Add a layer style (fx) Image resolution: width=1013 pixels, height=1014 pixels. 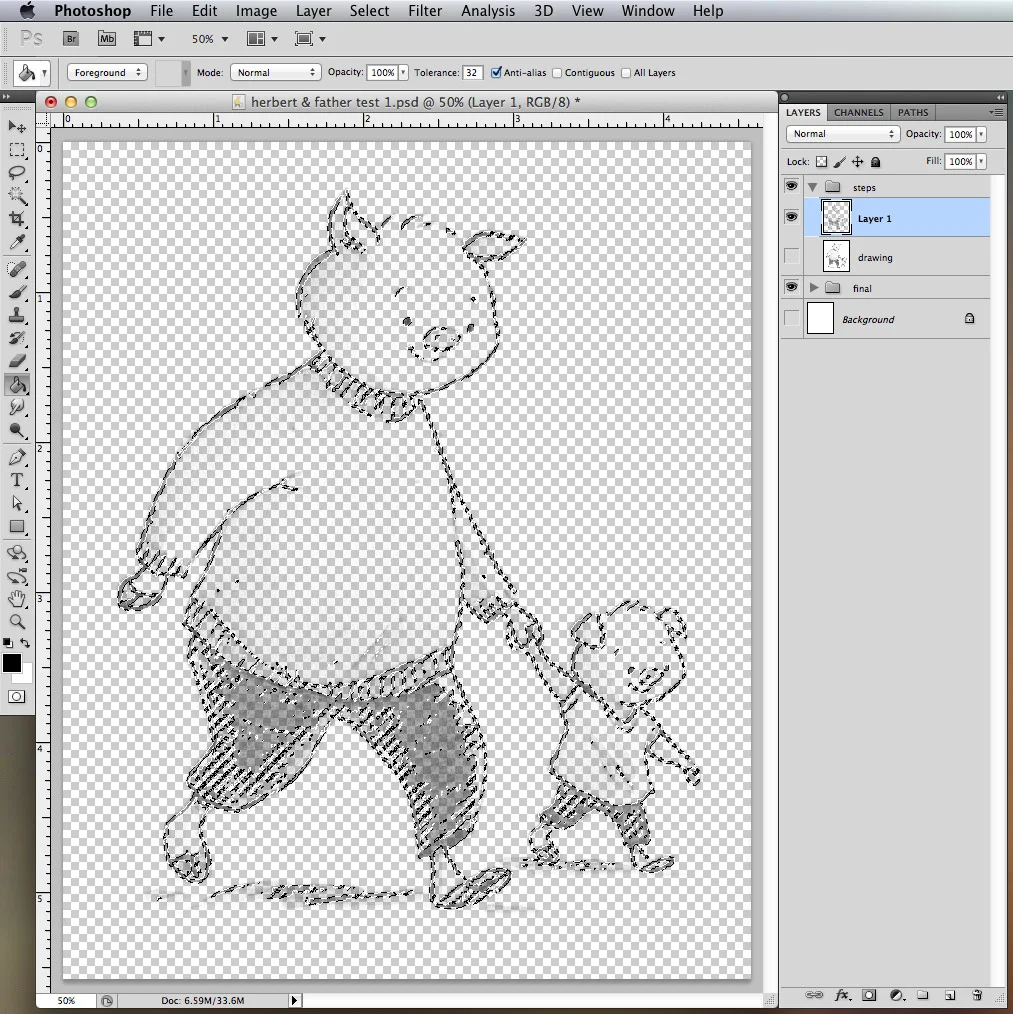[x=842, y=995]
